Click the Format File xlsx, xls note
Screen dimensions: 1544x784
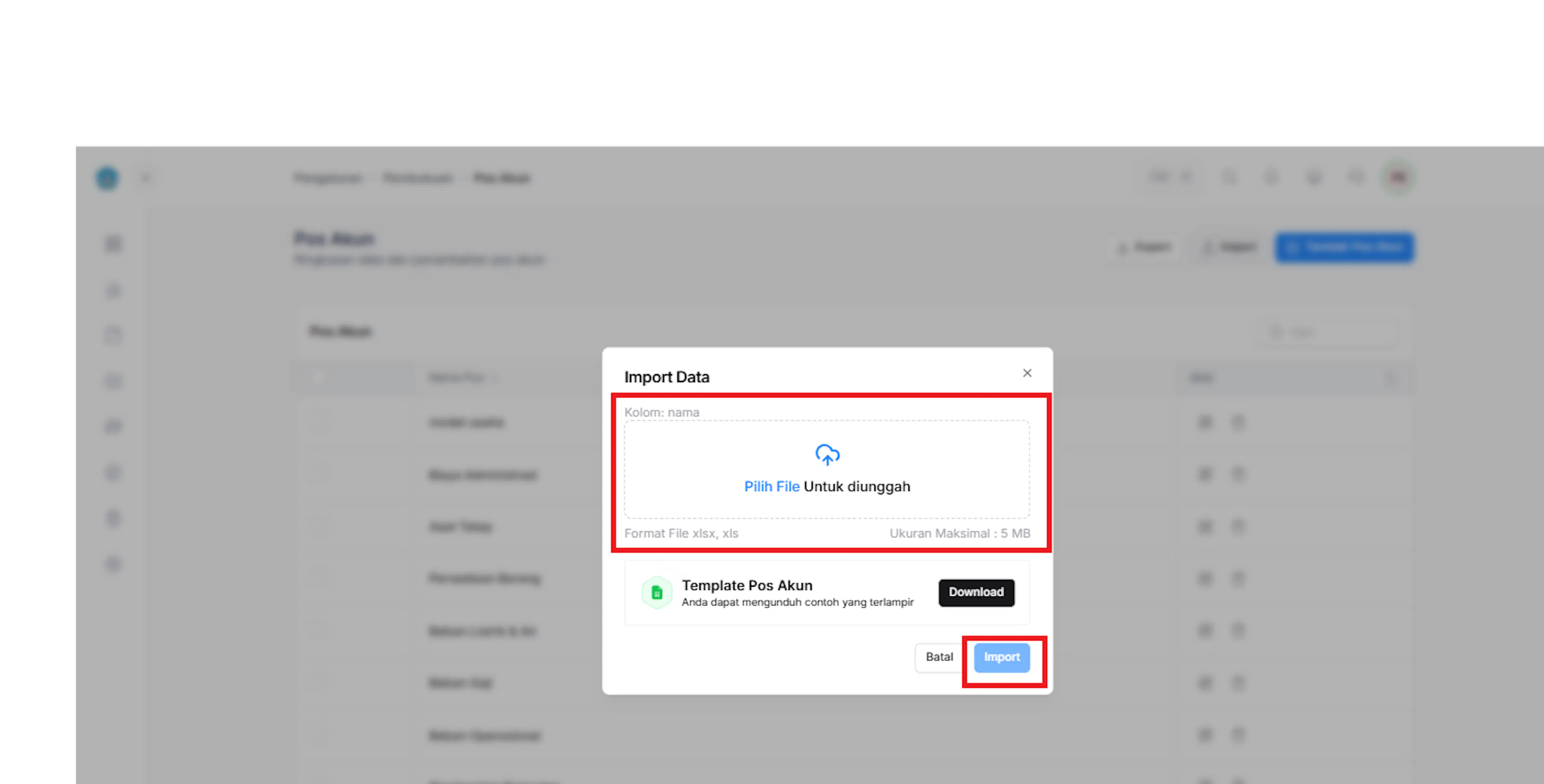[x=682, y=533]
